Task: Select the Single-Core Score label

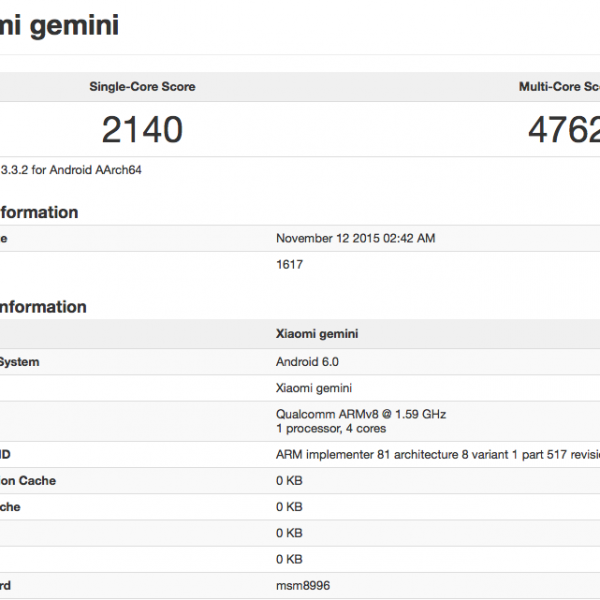Action: 142,87
